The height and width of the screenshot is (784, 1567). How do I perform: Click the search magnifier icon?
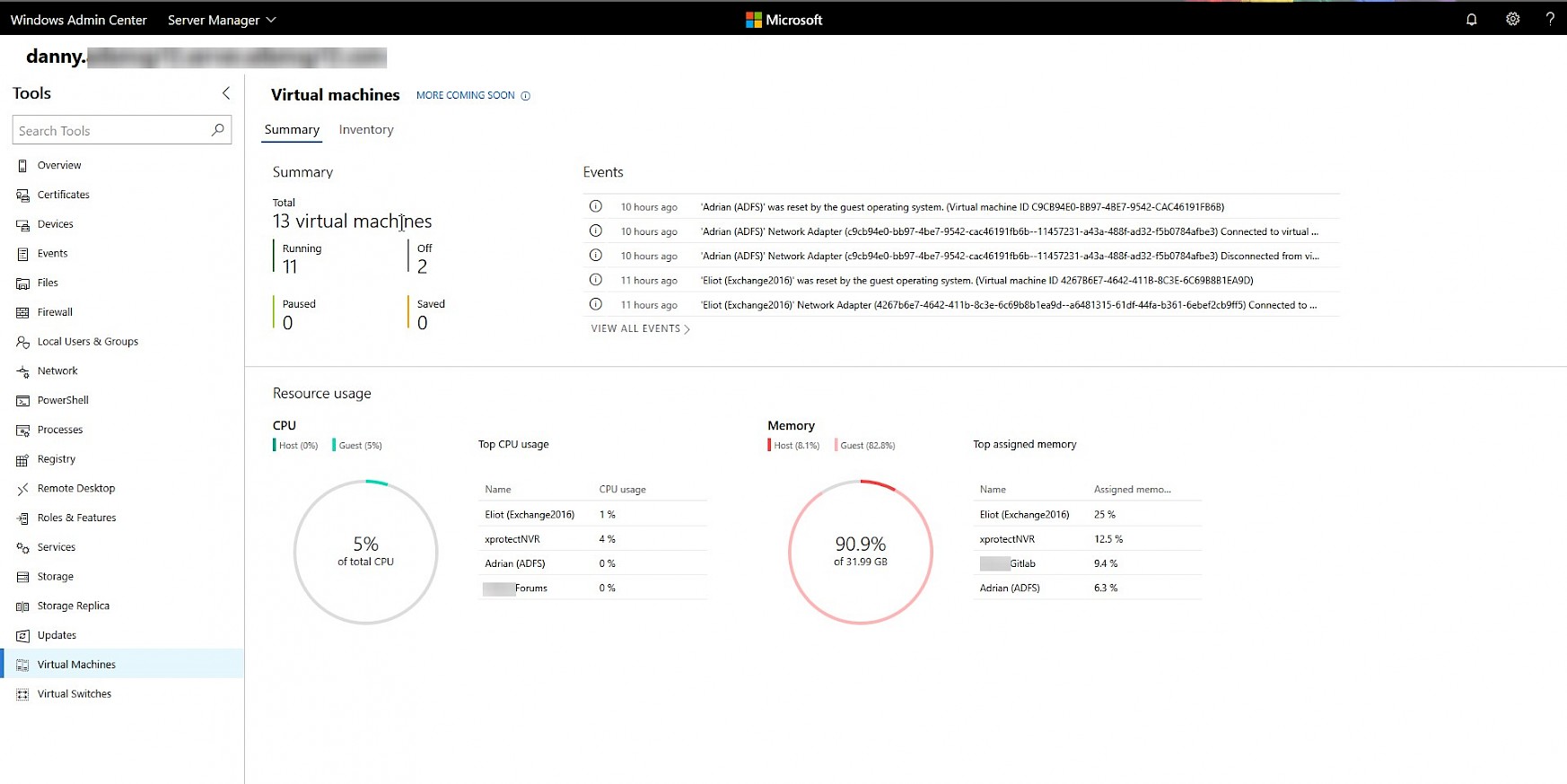click(217, 130)
